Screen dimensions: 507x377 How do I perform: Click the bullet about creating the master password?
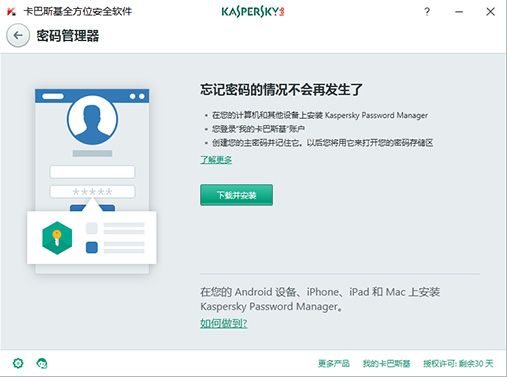point(323,143)
